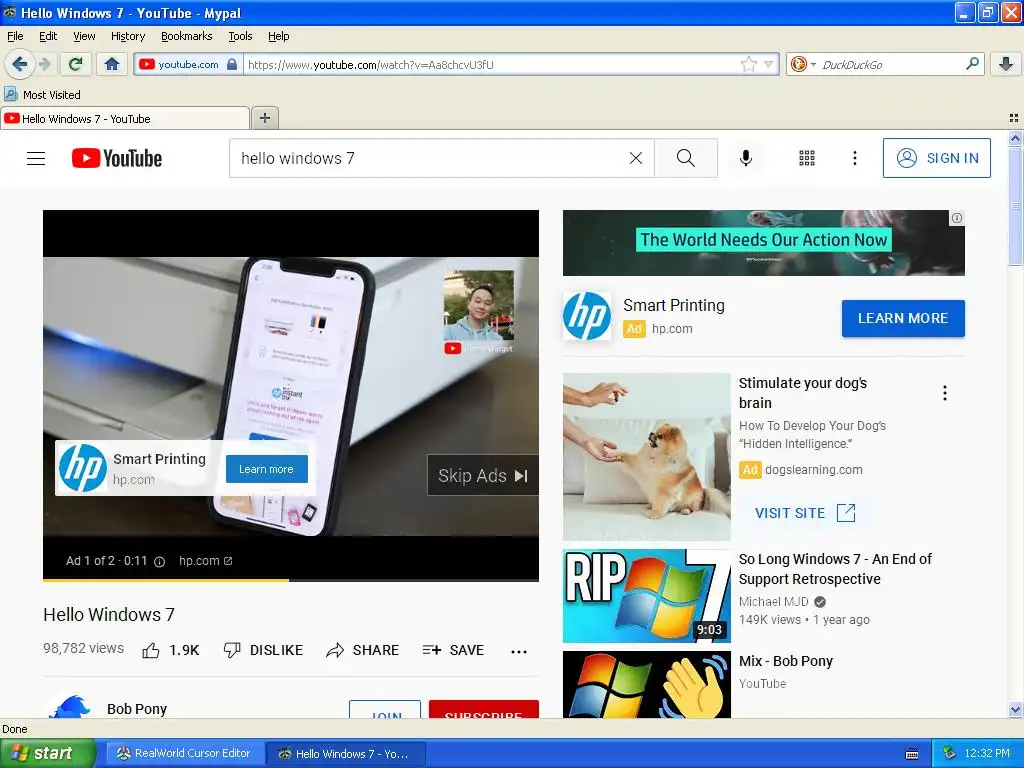Click SAVE to add to playlist
1024x768 pixels.
pyautogui.click(x=453, y=650)
